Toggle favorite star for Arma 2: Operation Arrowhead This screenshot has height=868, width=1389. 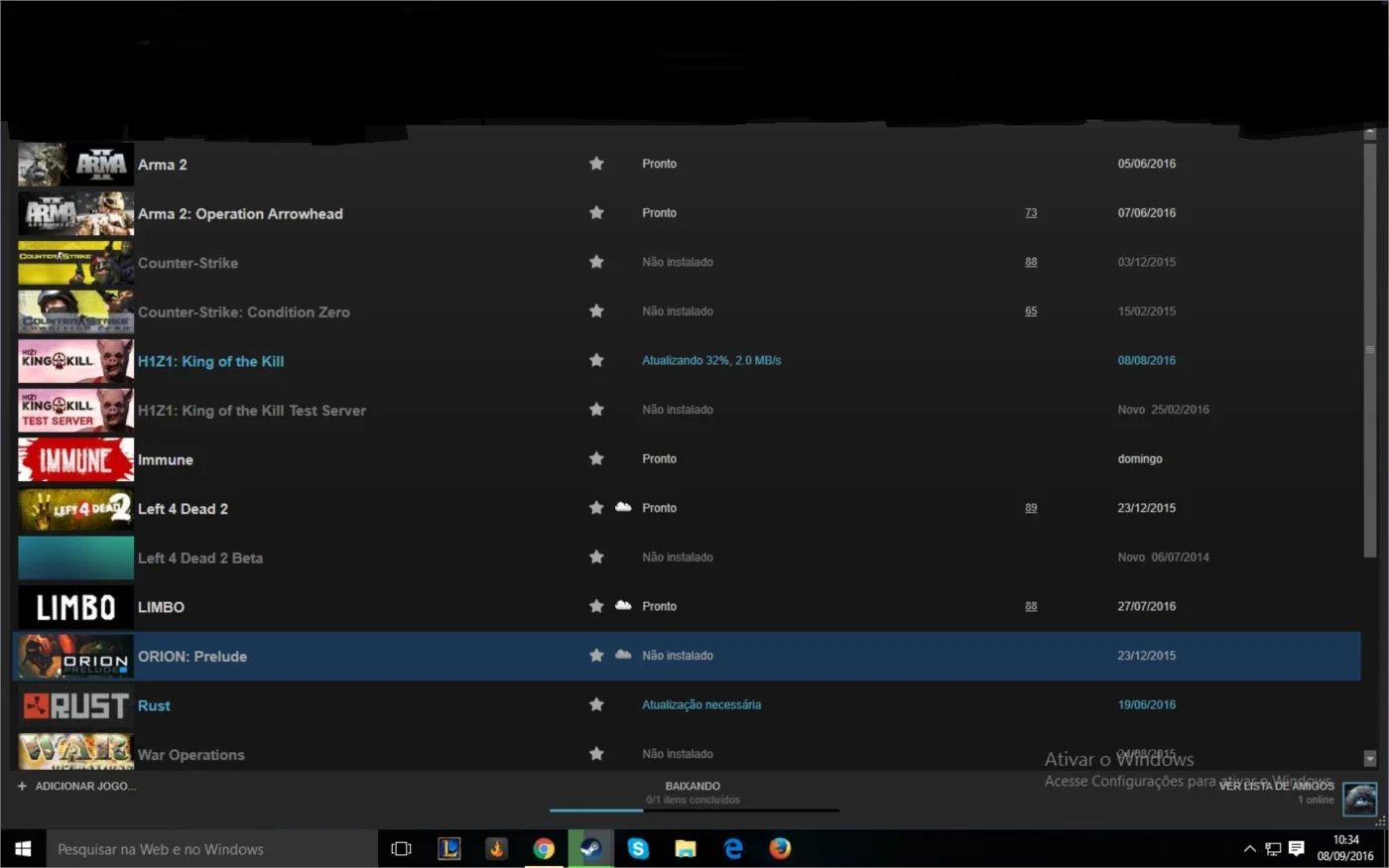click(x=596, y=212)
